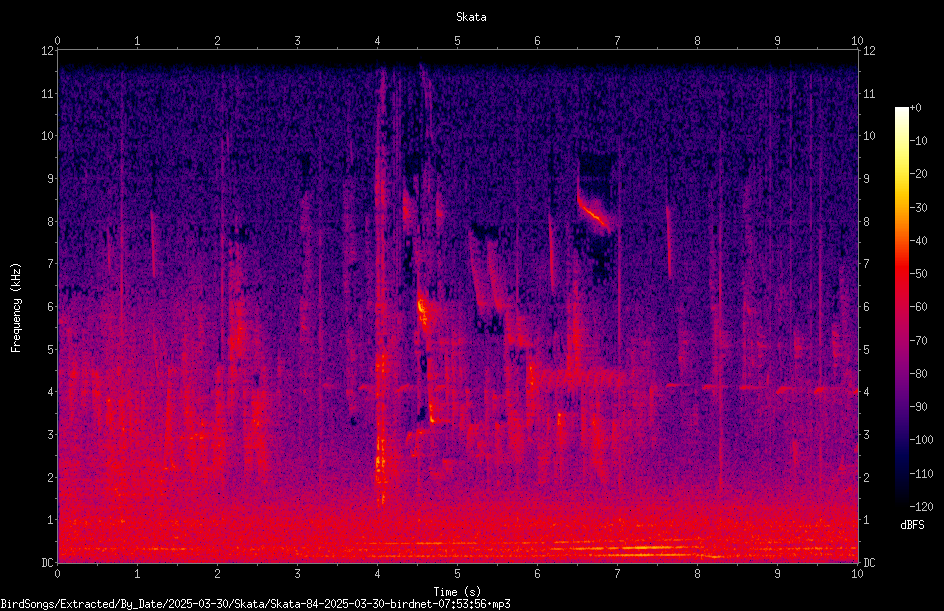Click the '6' tick on the right frequency axis
The width and height of the screenshot is (944, 611).
pyautogui.click(x=866, y=307)
